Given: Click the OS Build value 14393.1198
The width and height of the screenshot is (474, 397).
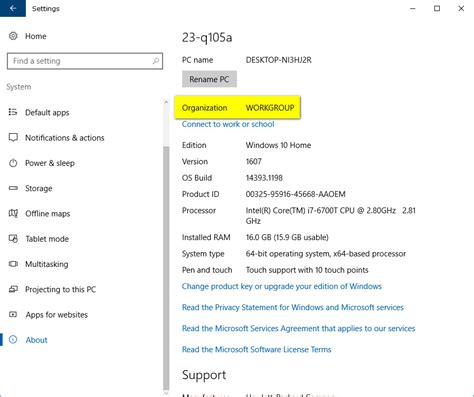Looking at the screenshot, I should click(x=264, y=178).
